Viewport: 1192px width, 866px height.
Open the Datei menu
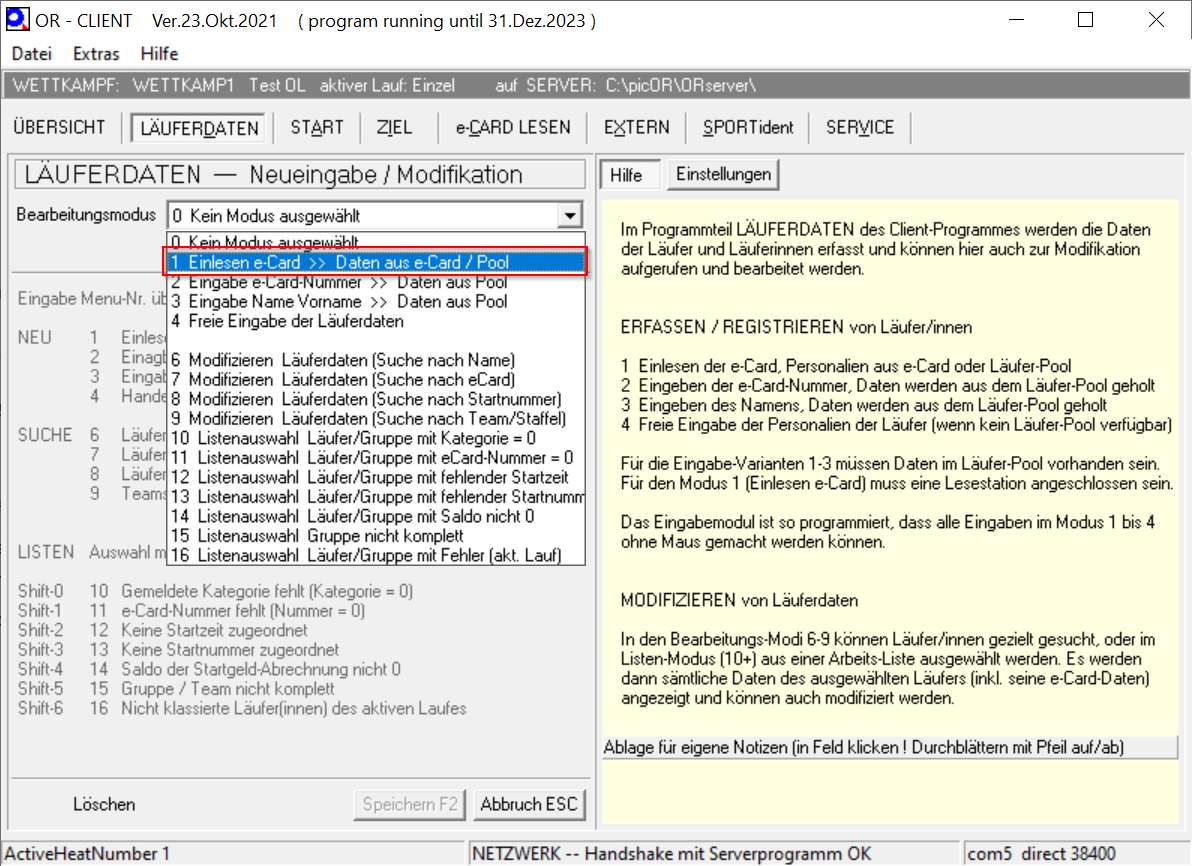(x=31, y=54)
